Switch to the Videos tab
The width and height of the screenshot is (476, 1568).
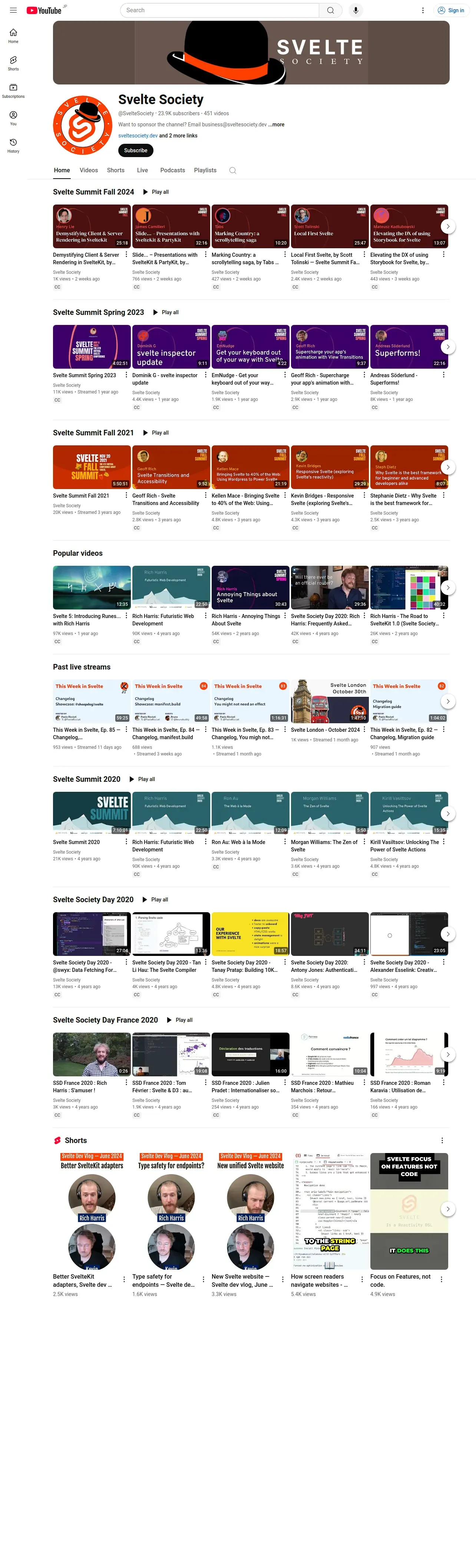click(89, 170)
